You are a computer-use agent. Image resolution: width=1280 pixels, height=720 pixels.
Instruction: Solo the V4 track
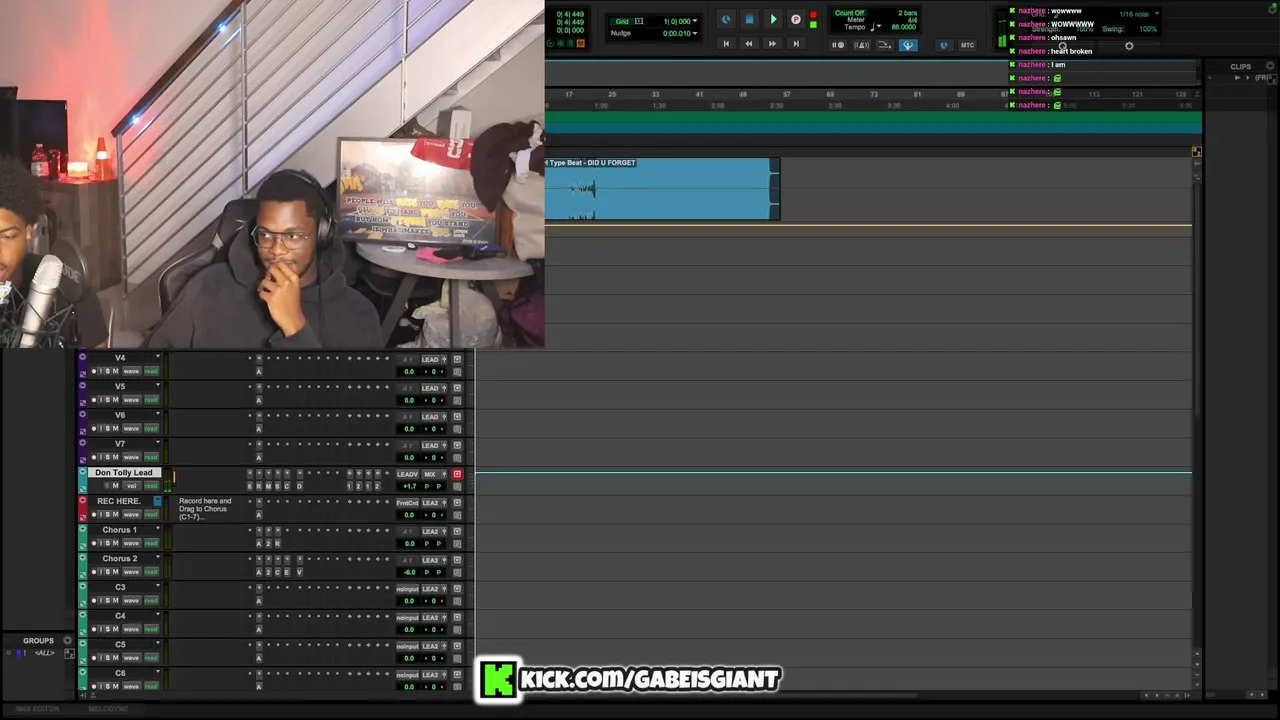click(x=108, y=372)
